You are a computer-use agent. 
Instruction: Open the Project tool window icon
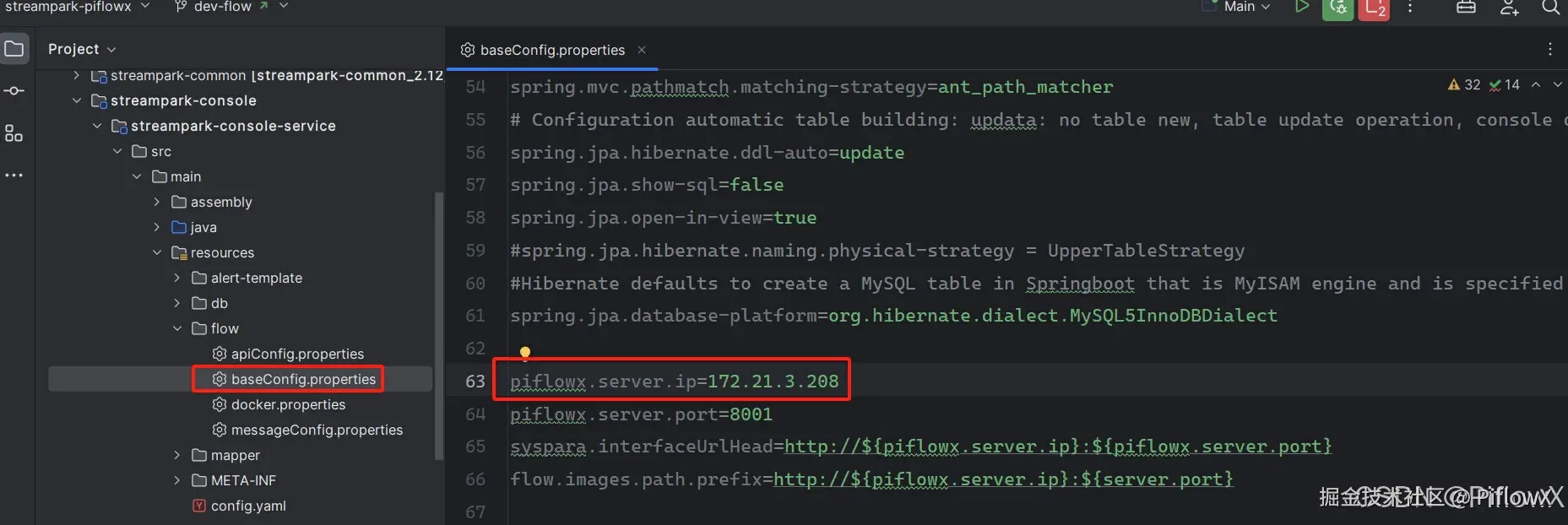[x=14, y=49]
